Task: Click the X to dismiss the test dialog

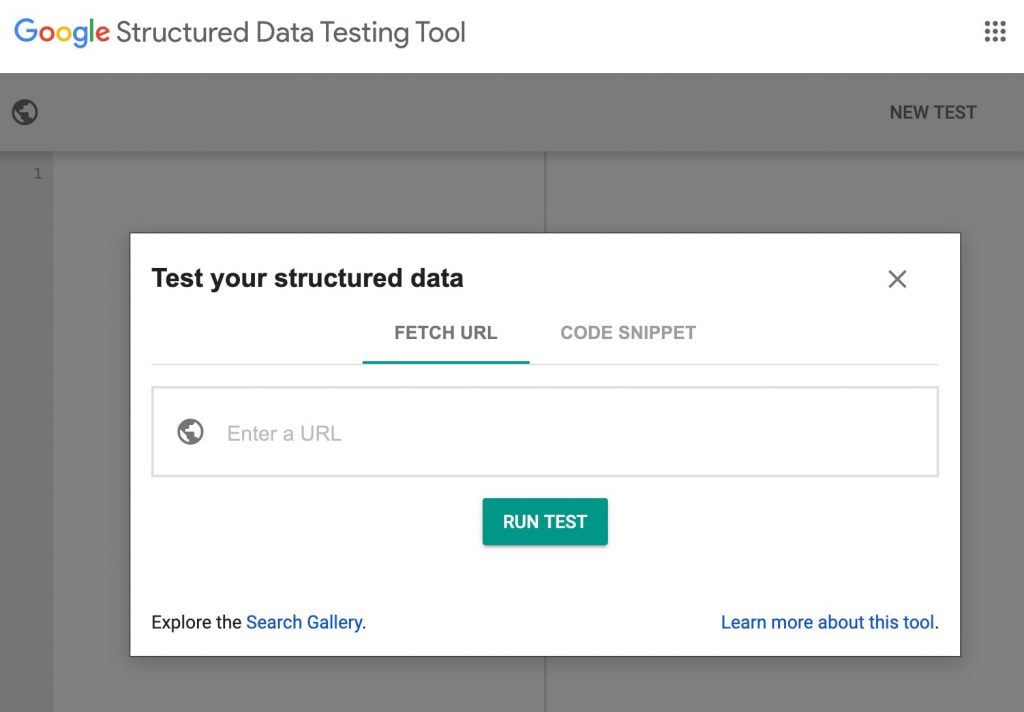Action: pos(896,279)
